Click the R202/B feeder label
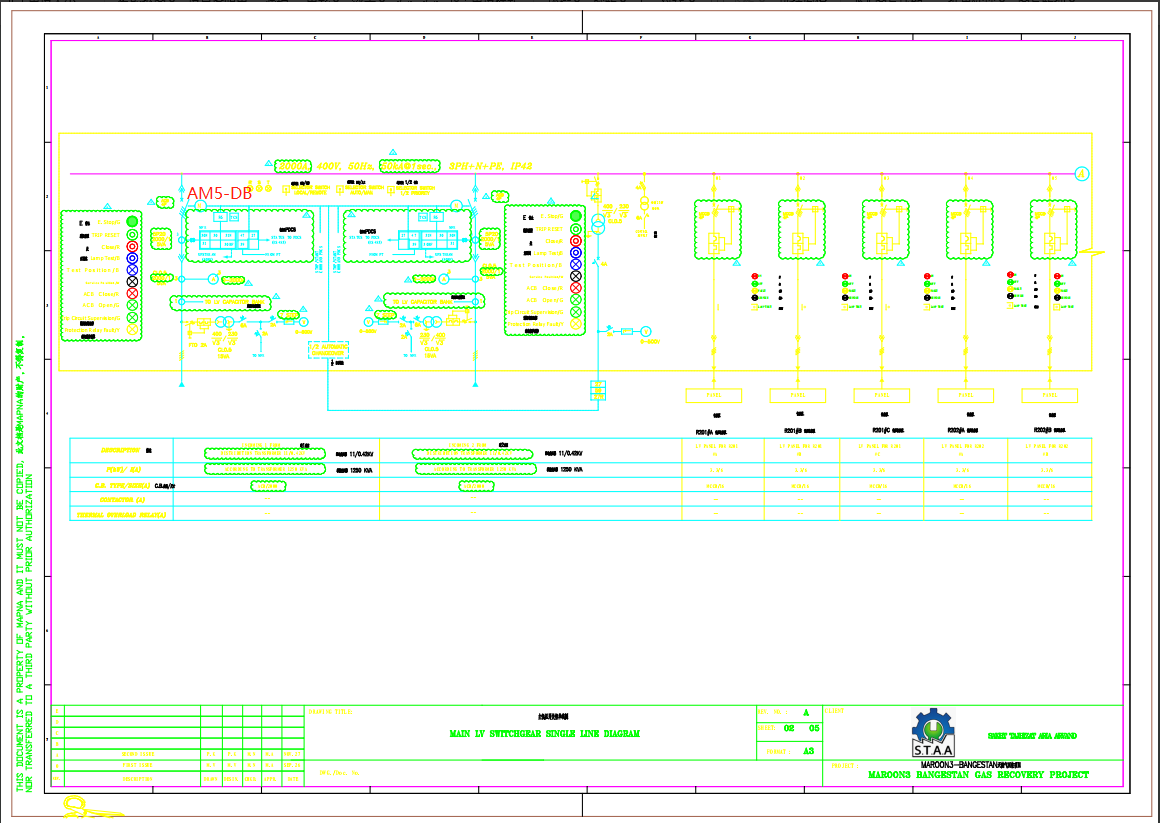 (x=1050, y=430)
